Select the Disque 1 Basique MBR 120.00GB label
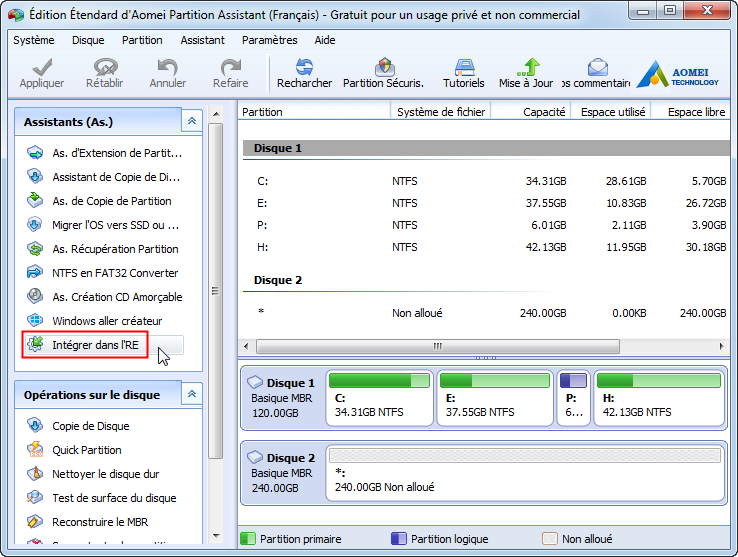This screenshot has width=738, height=557. tap(282, 398)
